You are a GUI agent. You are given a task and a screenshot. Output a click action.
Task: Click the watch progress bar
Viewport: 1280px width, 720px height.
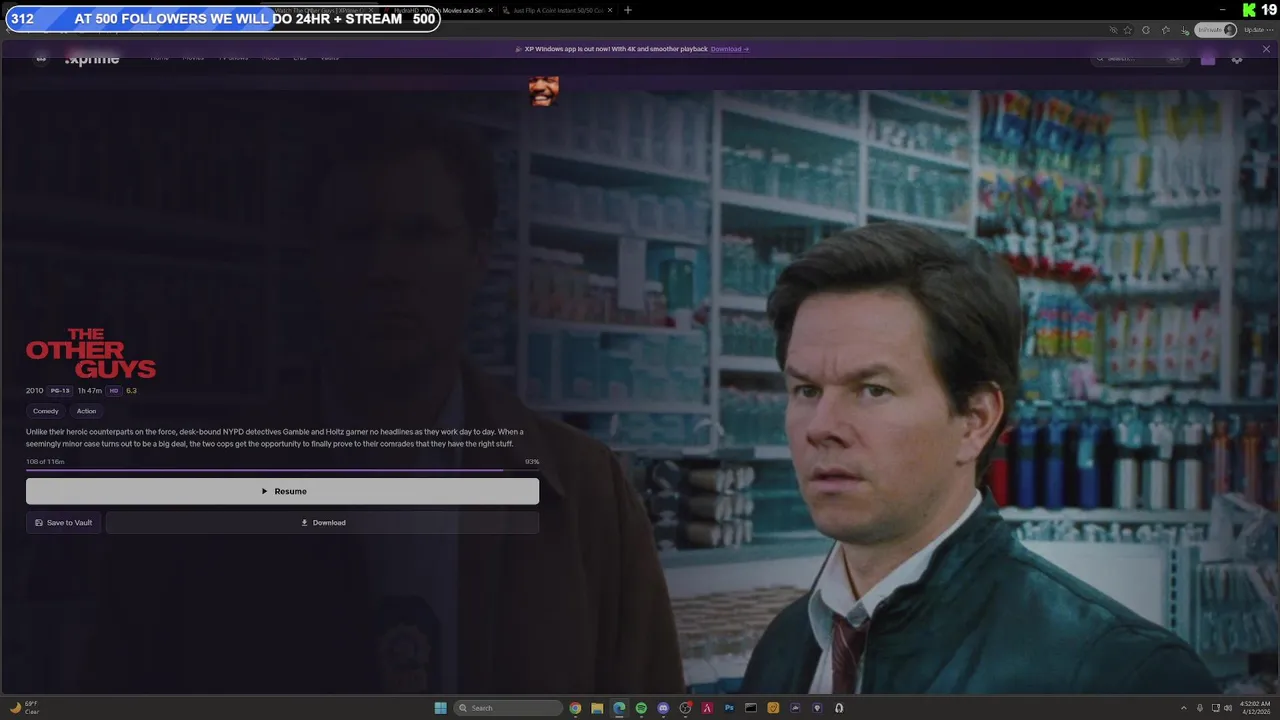tap(282, 470)
